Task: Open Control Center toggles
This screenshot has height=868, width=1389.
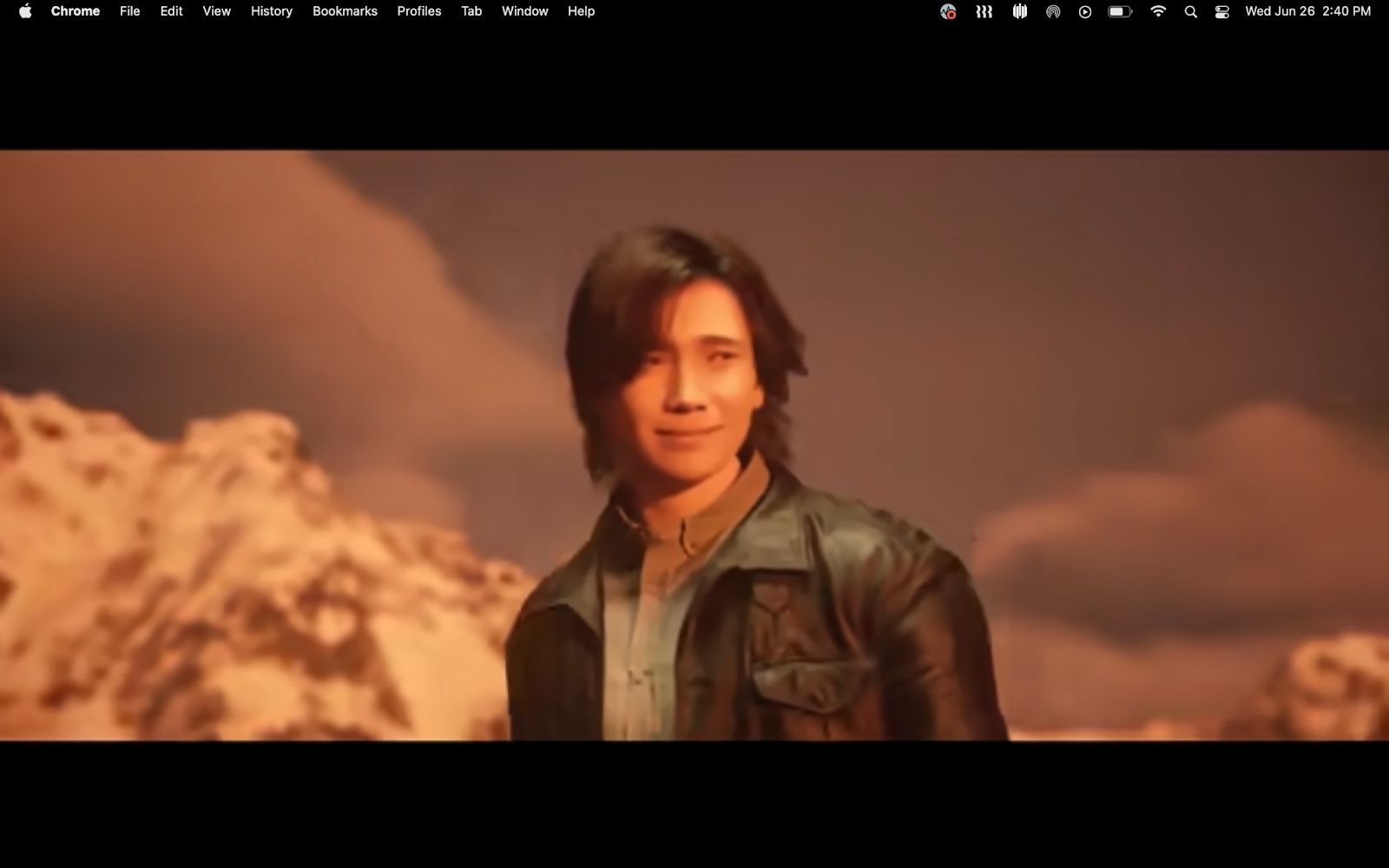Action: 1222,11
